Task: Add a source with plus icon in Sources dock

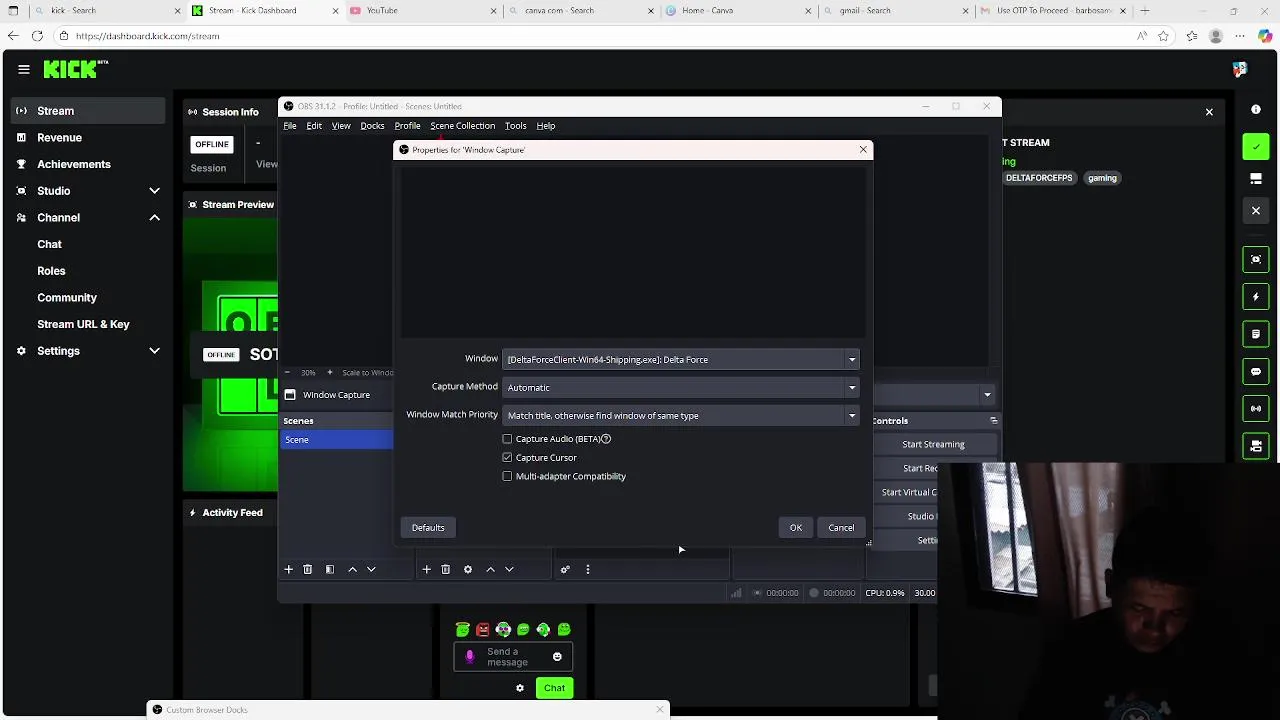Action: click(426, 569)
